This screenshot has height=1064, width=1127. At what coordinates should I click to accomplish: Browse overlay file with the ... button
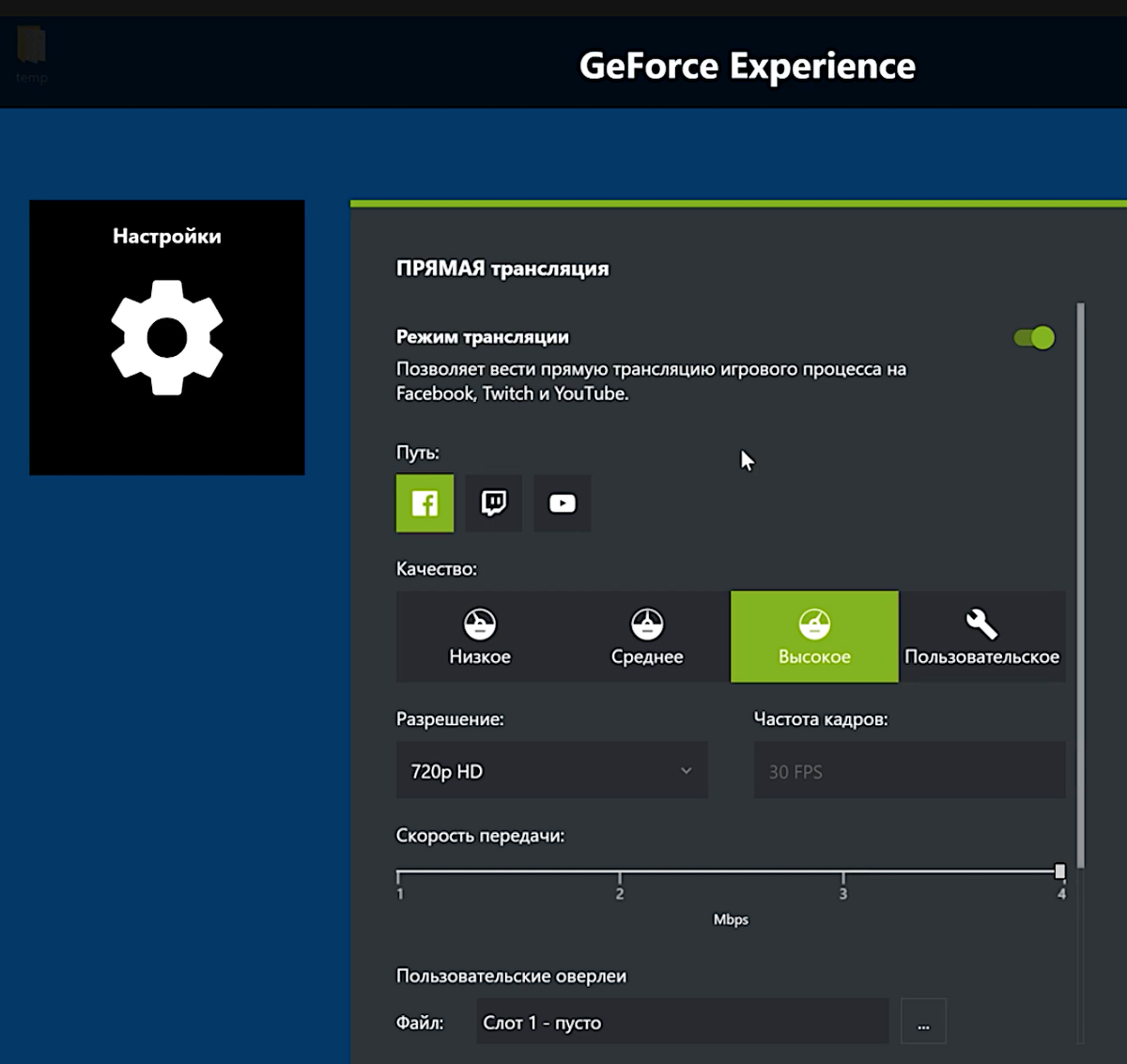(x=923, y=1022)
